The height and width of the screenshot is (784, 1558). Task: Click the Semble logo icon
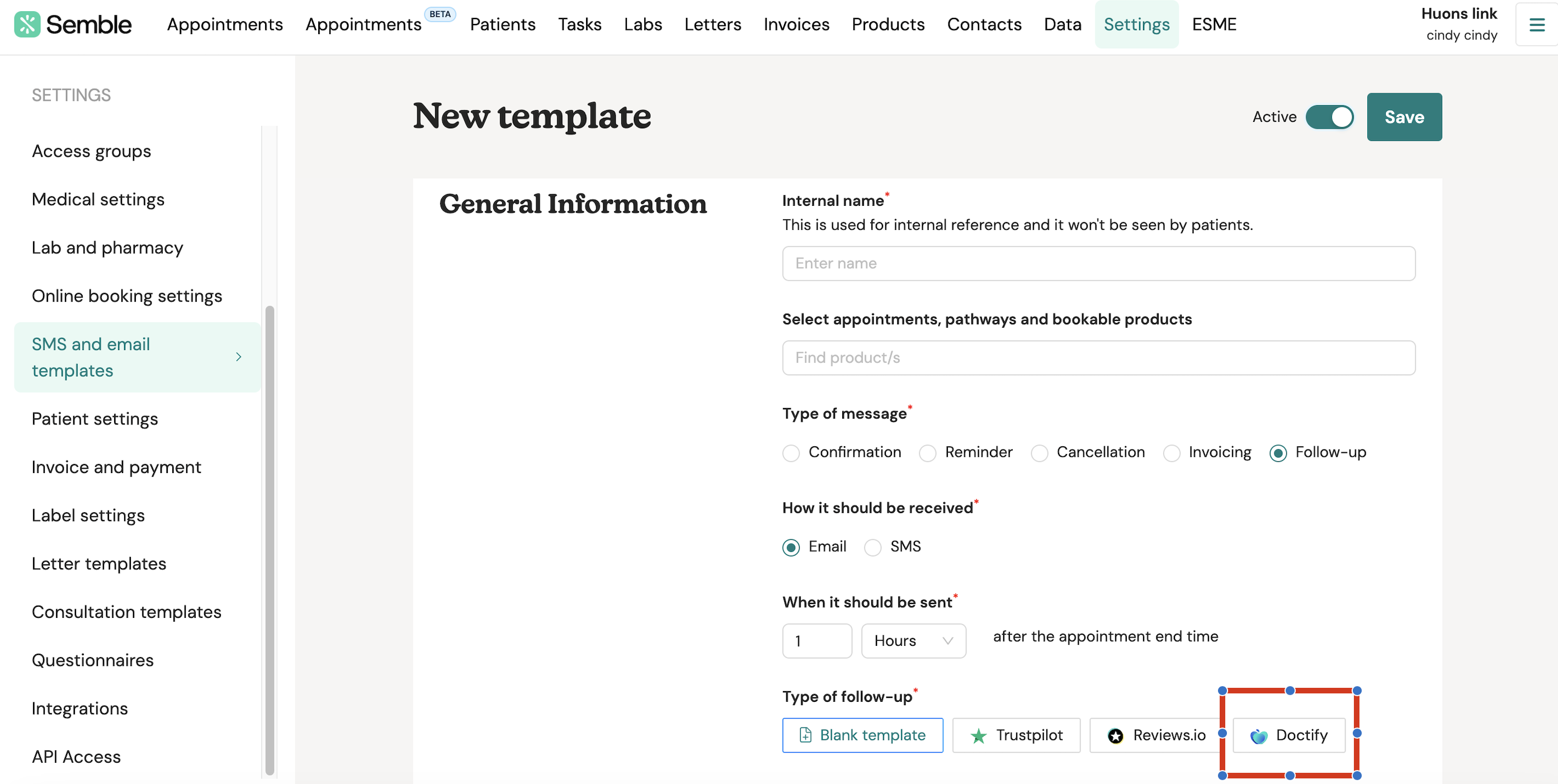tap(27, 24)
